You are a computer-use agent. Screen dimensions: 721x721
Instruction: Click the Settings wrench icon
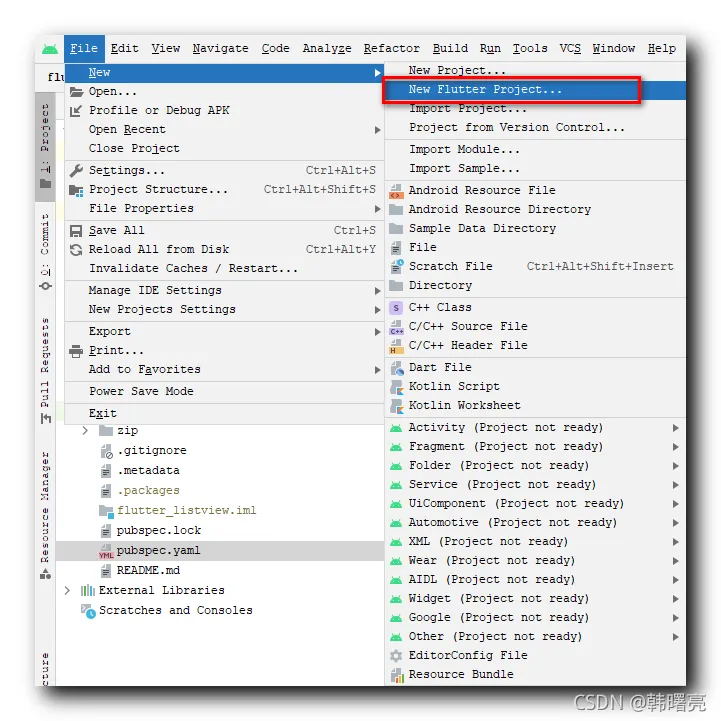tap(76, 171)
